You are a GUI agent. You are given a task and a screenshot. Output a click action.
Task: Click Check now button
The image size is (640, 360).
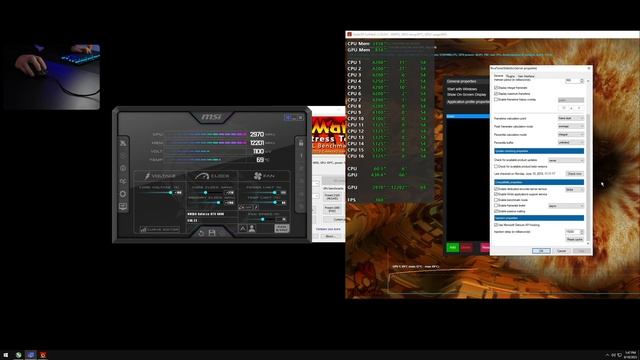coord(575,174)
